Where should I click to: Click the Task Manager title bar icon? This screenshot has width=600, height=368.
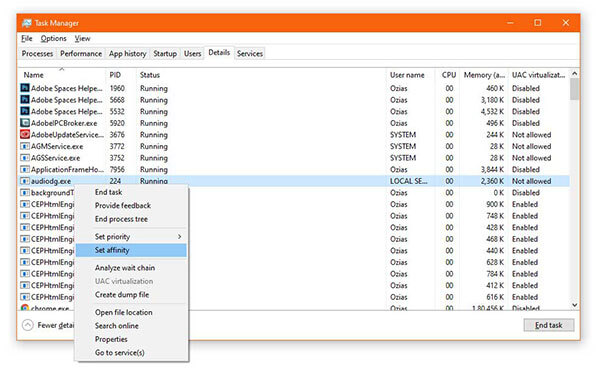[x=27, y=23]
